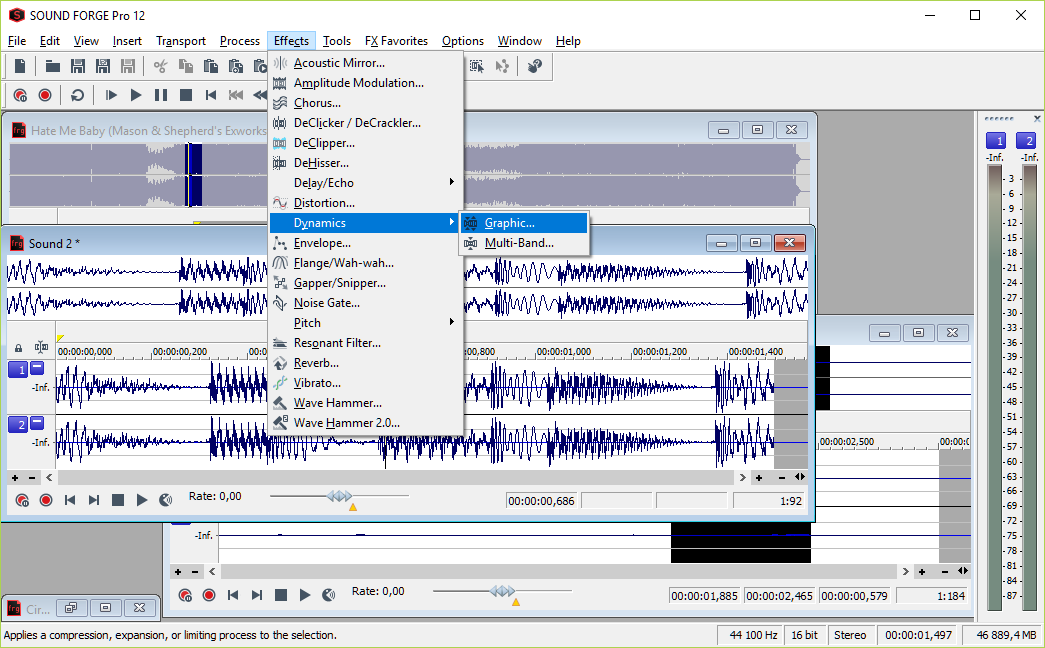
Task: Open the Vibrato effect
Action: [366, 383]
